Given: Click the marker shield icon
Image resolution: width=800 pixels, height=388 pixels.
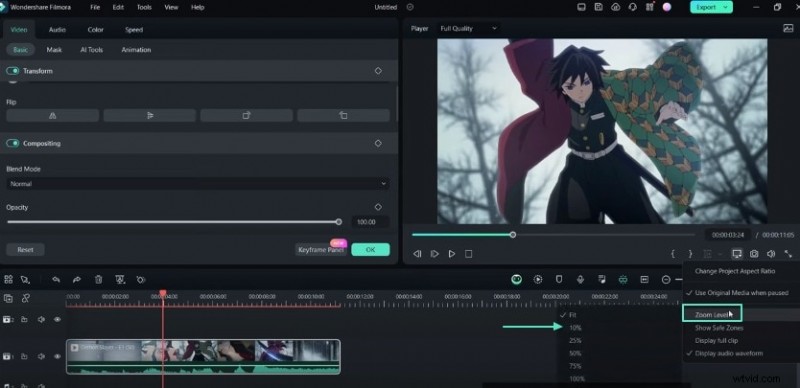Looking at the screenshot, I should pos(559,279).
